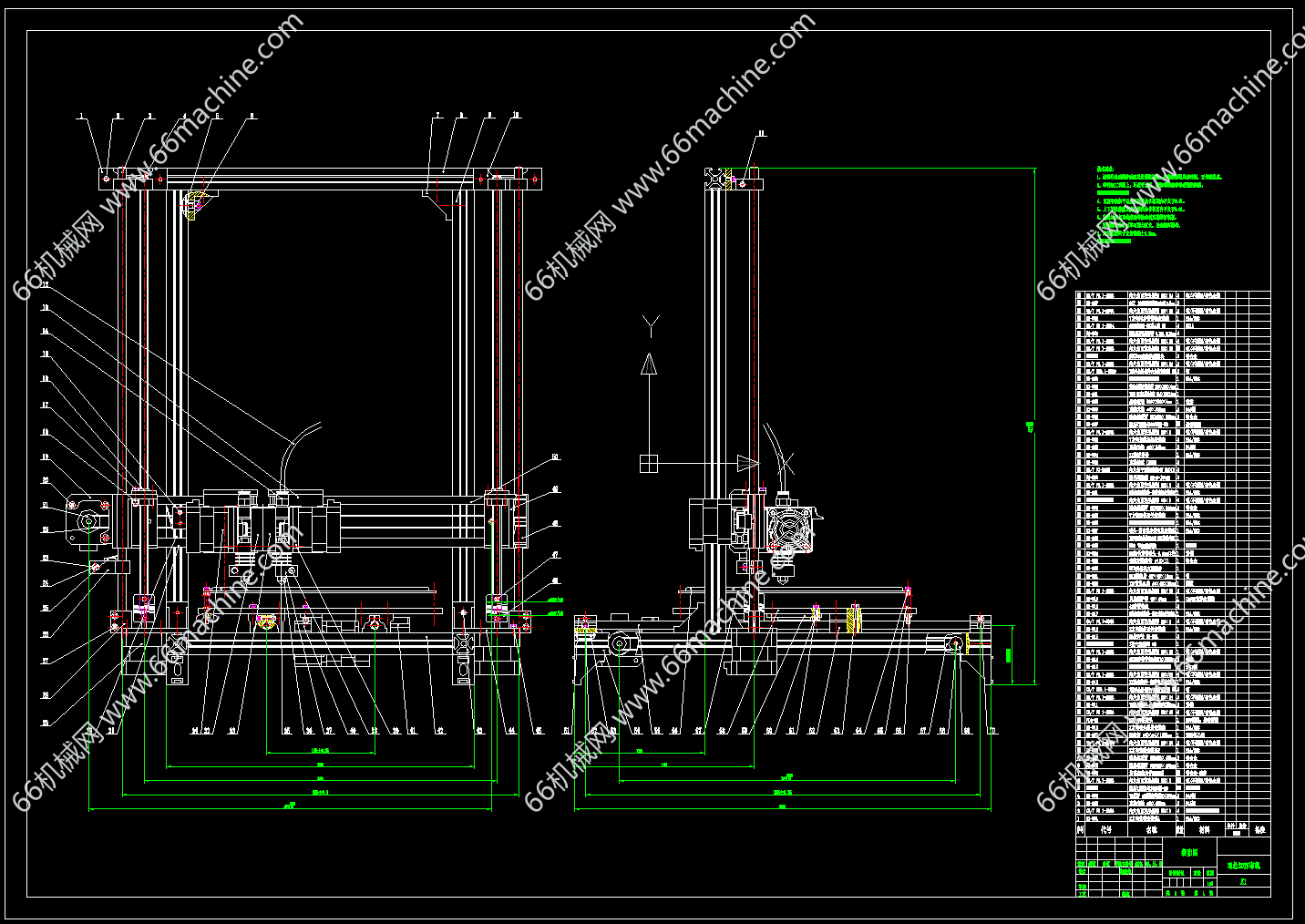Click the green product name cell in the title block
The height and width of the screenshot is (924, 1305).
tap(1244, 866)
